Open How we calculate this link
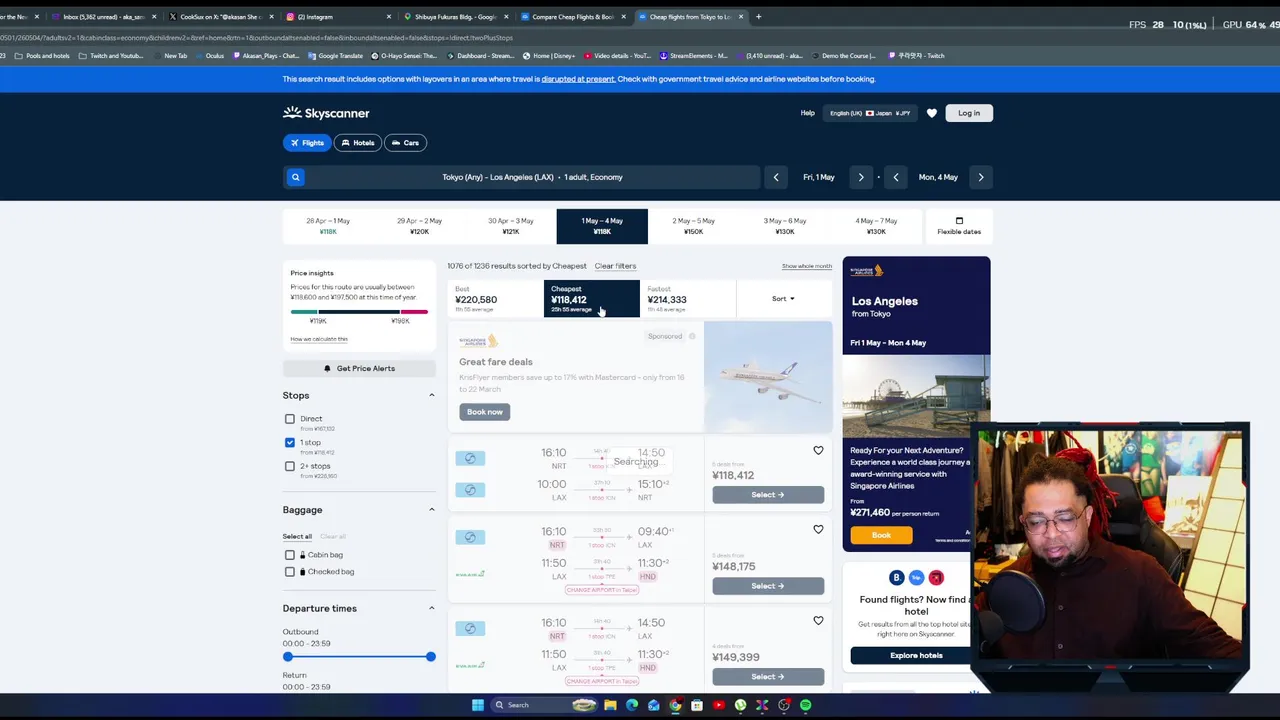 [x=319, y=339]
